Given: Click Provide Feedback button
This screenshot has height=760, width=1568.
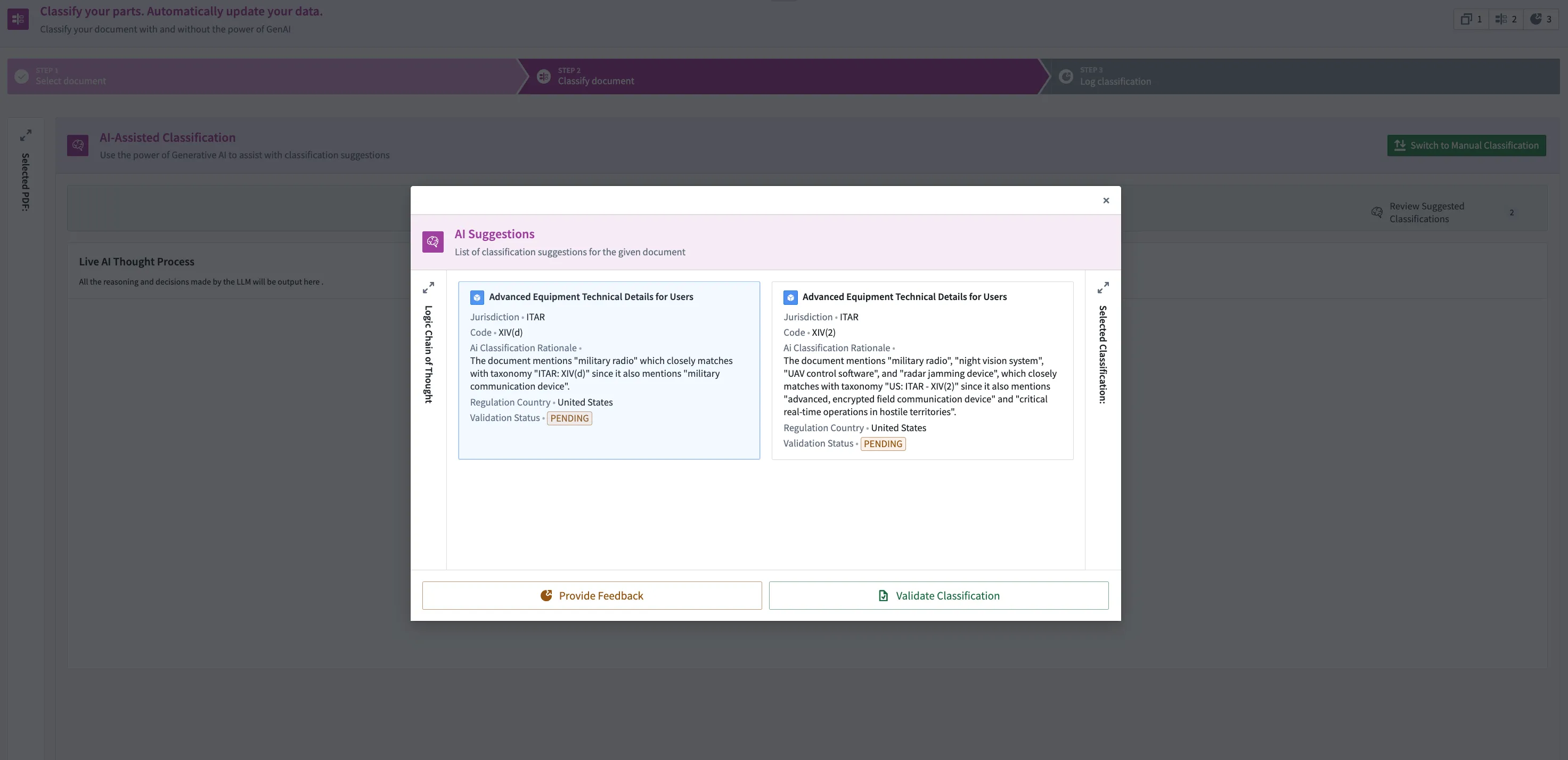Looking at the screenshot, I should pyautogui.click(x=592, y=595).
